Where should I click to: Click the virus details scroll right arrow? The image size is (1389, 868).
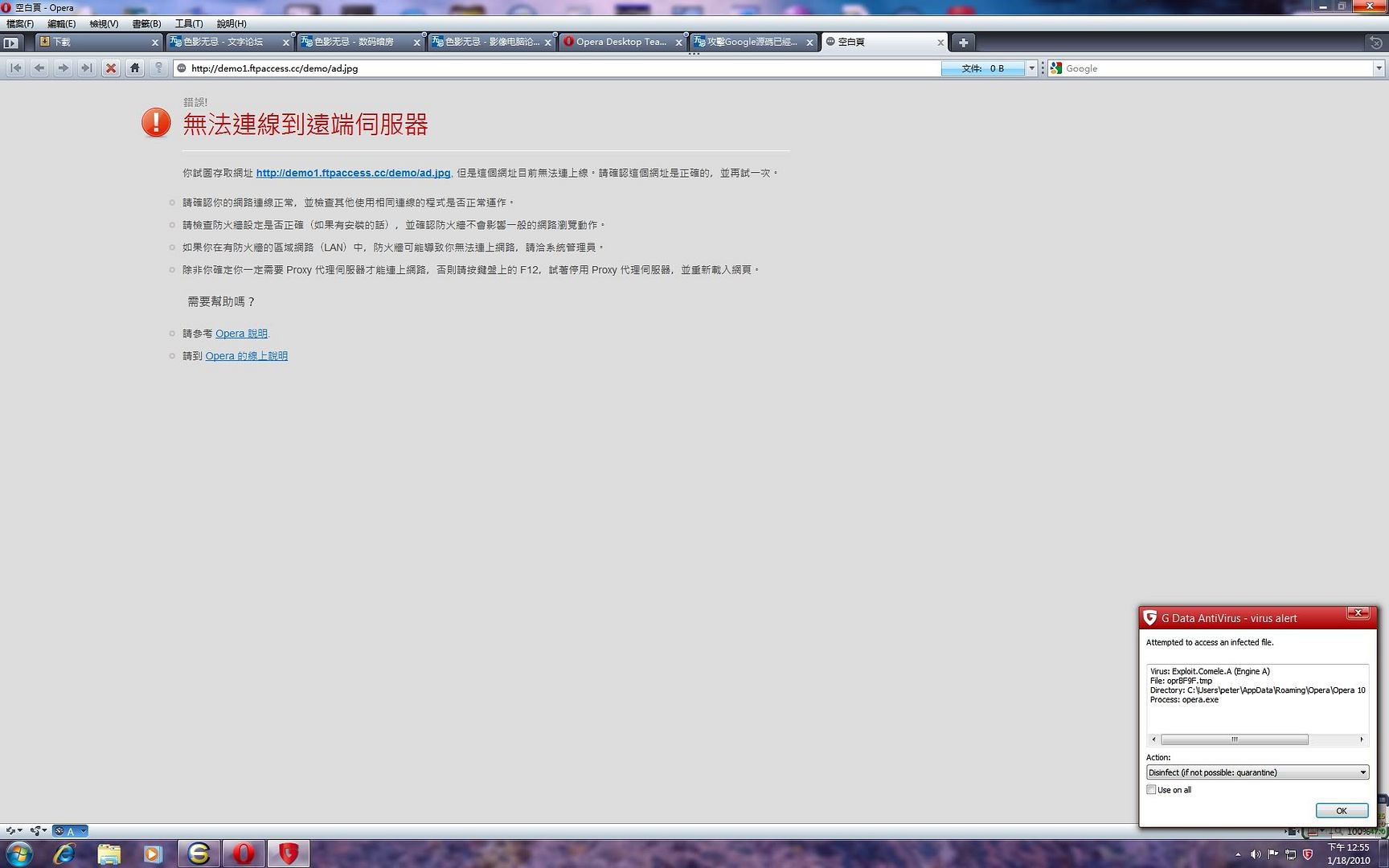(x=1361, y=739)
